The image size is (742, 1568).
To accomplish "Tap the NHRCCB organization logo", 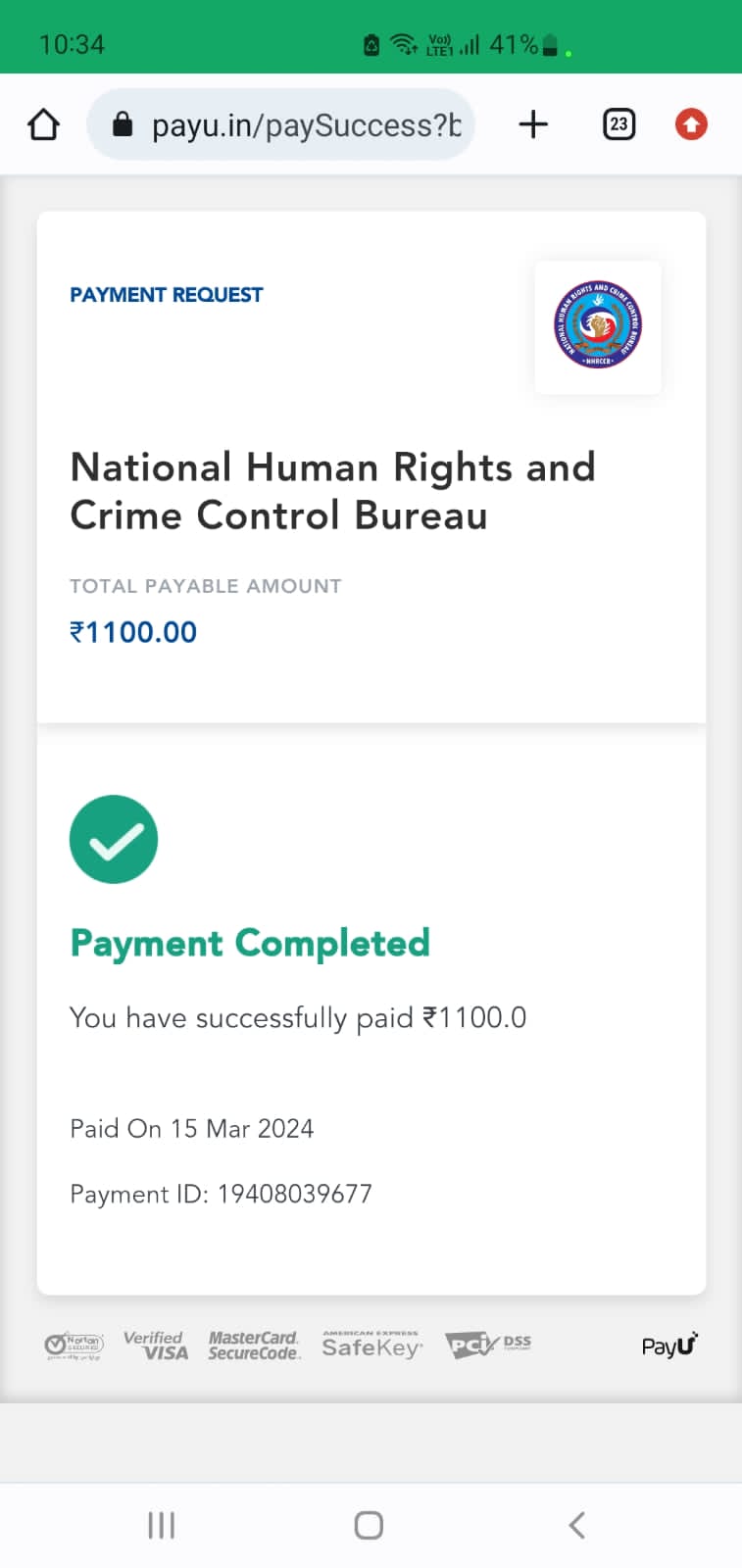I will click(598, 326).
